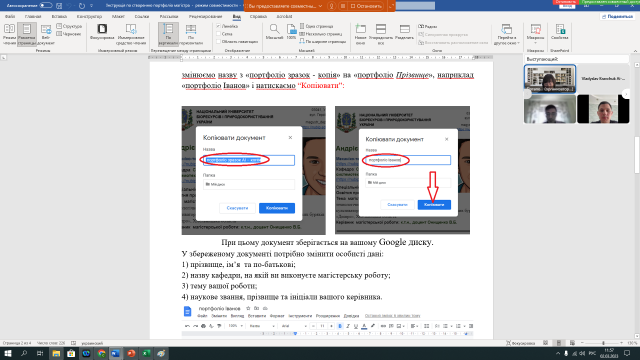This screenshot has width=640, height=360.
Task: Click the word count in the status bar
Action: point(51,343)
